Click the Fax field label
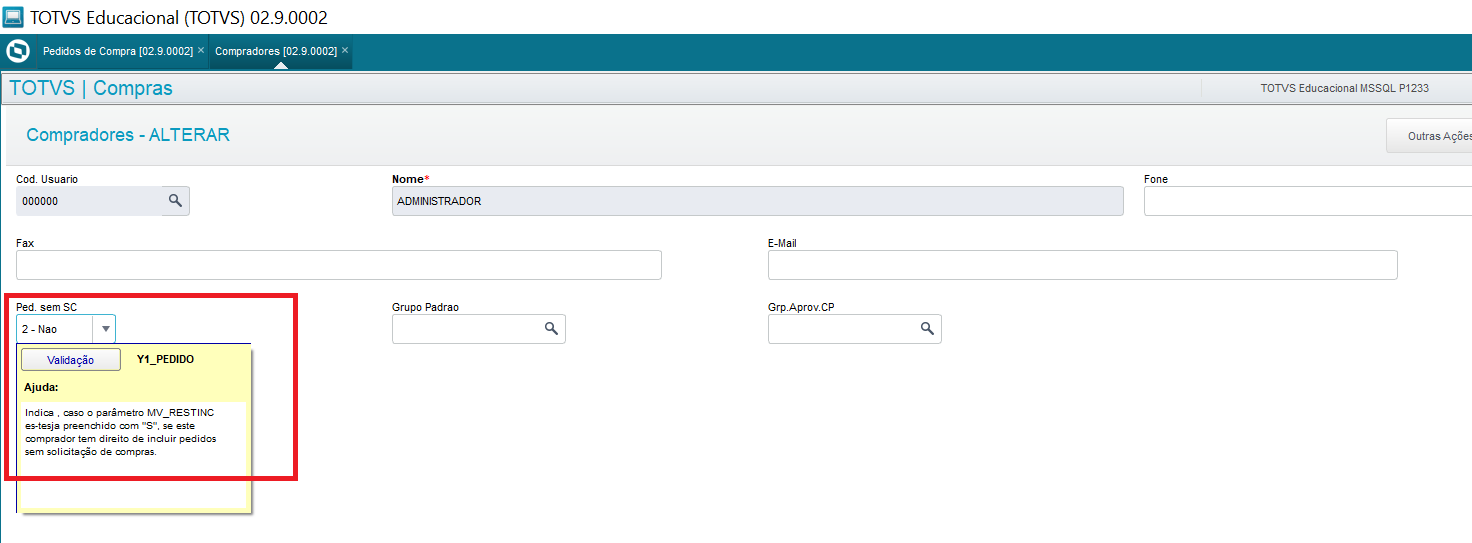Screen dimensions: 1472x543 click(x=25, y=243)
